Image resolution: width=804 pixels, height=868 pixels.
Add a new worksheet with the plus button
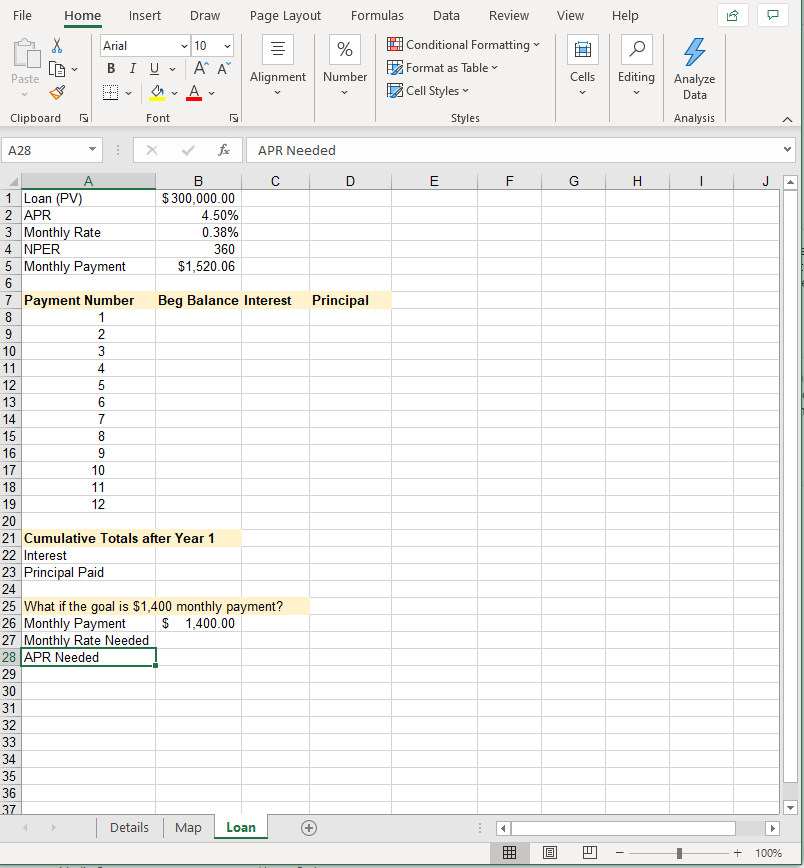pos(308,827)
